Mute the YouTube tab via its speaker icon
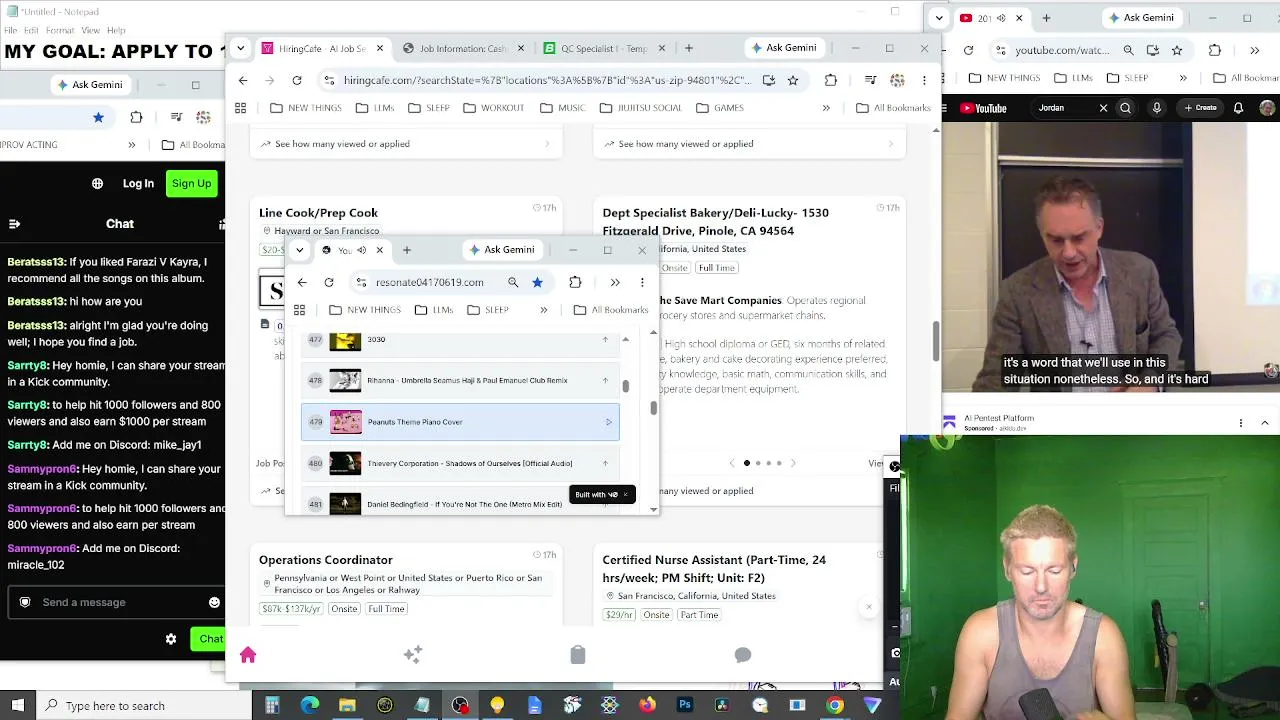Screen dimensions: 1280x720 pyautogui.click(x=1001, y=18)
